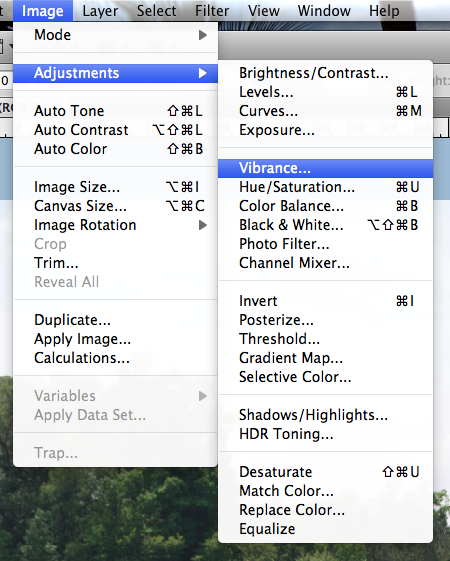Choose Hue/Saturation from Adjustments submenu
Viewport: 450px width, 561px height.
(325, 187)
